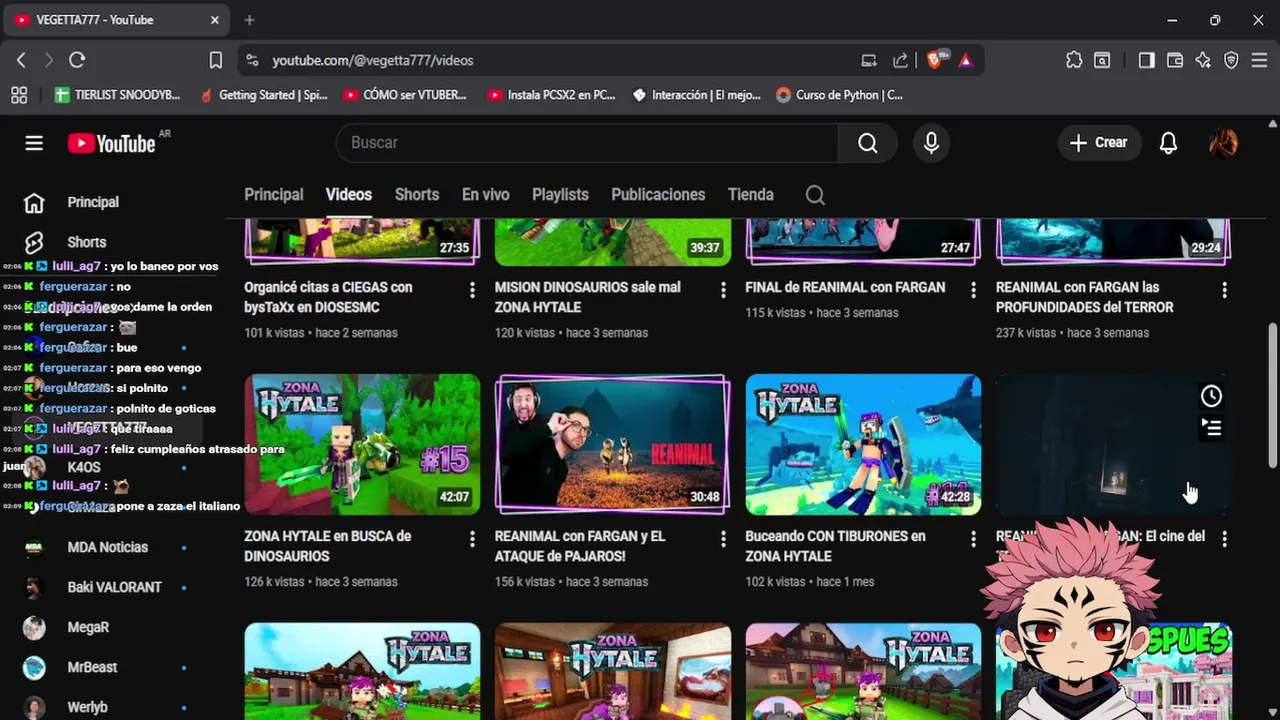
Task: Select the Videos channel tab
Action: 349,195
